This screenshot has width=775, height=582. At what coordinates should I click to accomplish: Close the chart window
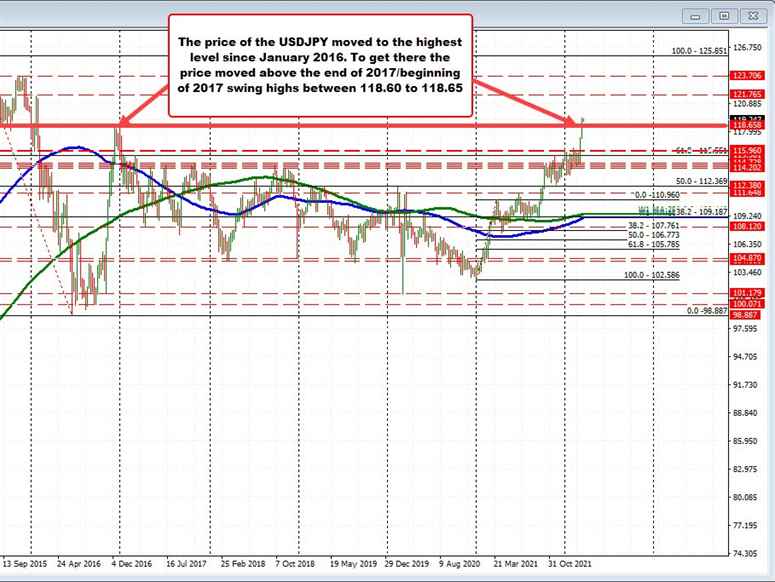click(x=752, y=16)
